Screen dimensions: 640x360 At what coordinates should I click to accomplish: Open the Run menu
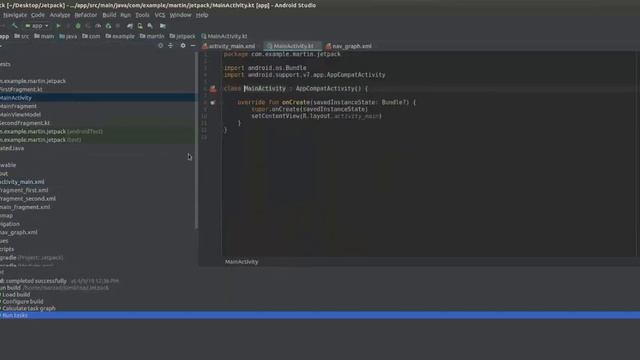click(x=125, y=15)
